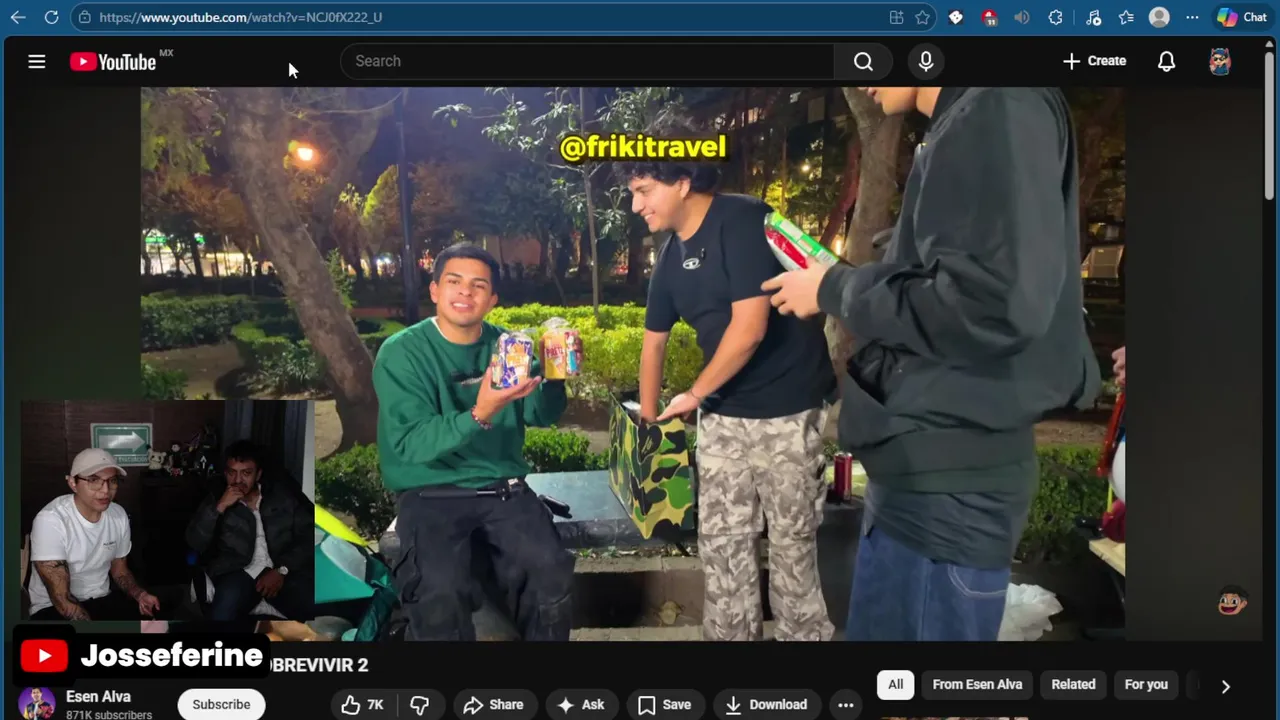Download the video
The width and height of the screenshot is (1280, 720).
click(767, 704)
